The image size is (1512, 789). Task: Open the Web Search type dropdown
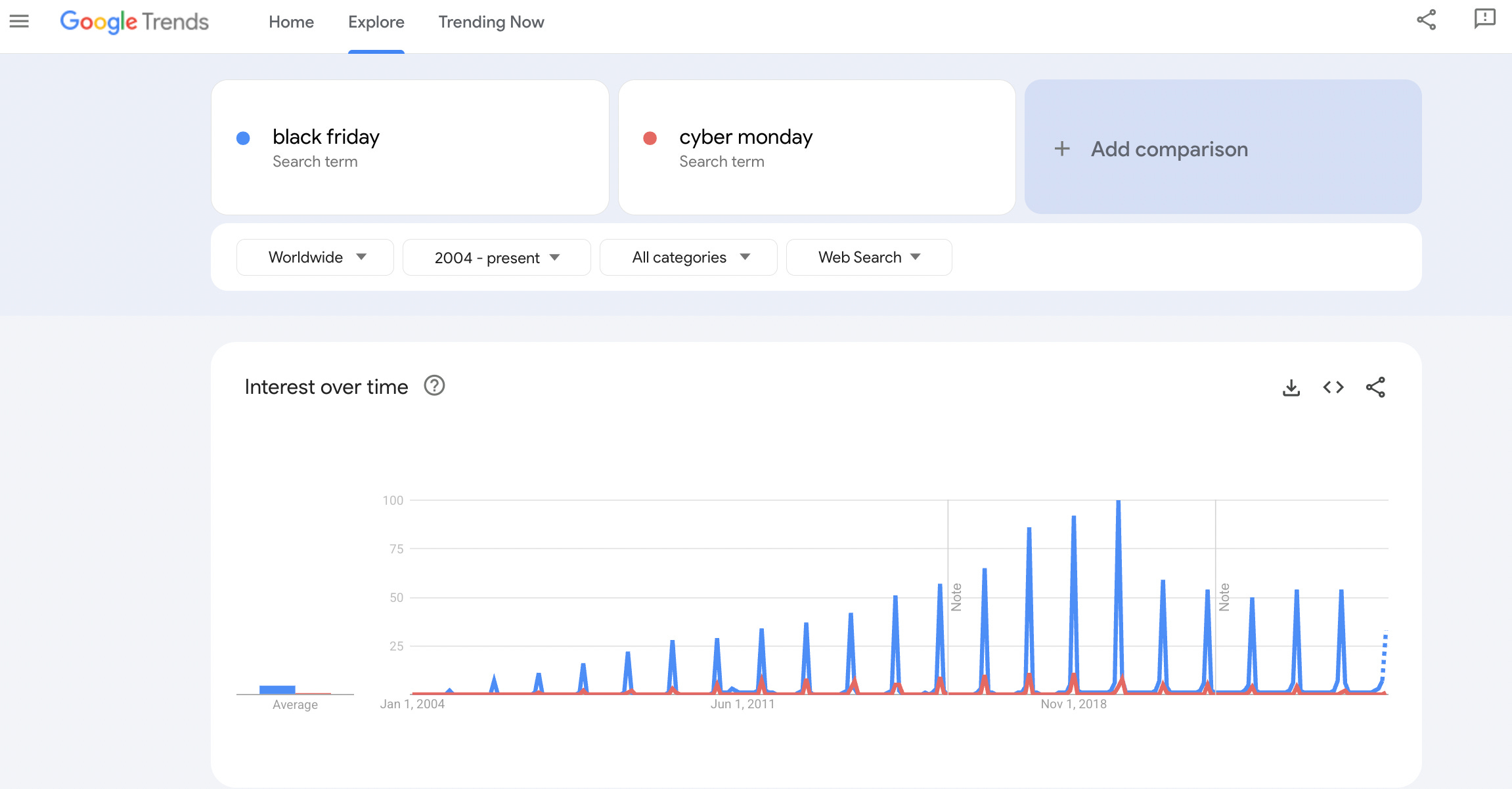(868, 257)
